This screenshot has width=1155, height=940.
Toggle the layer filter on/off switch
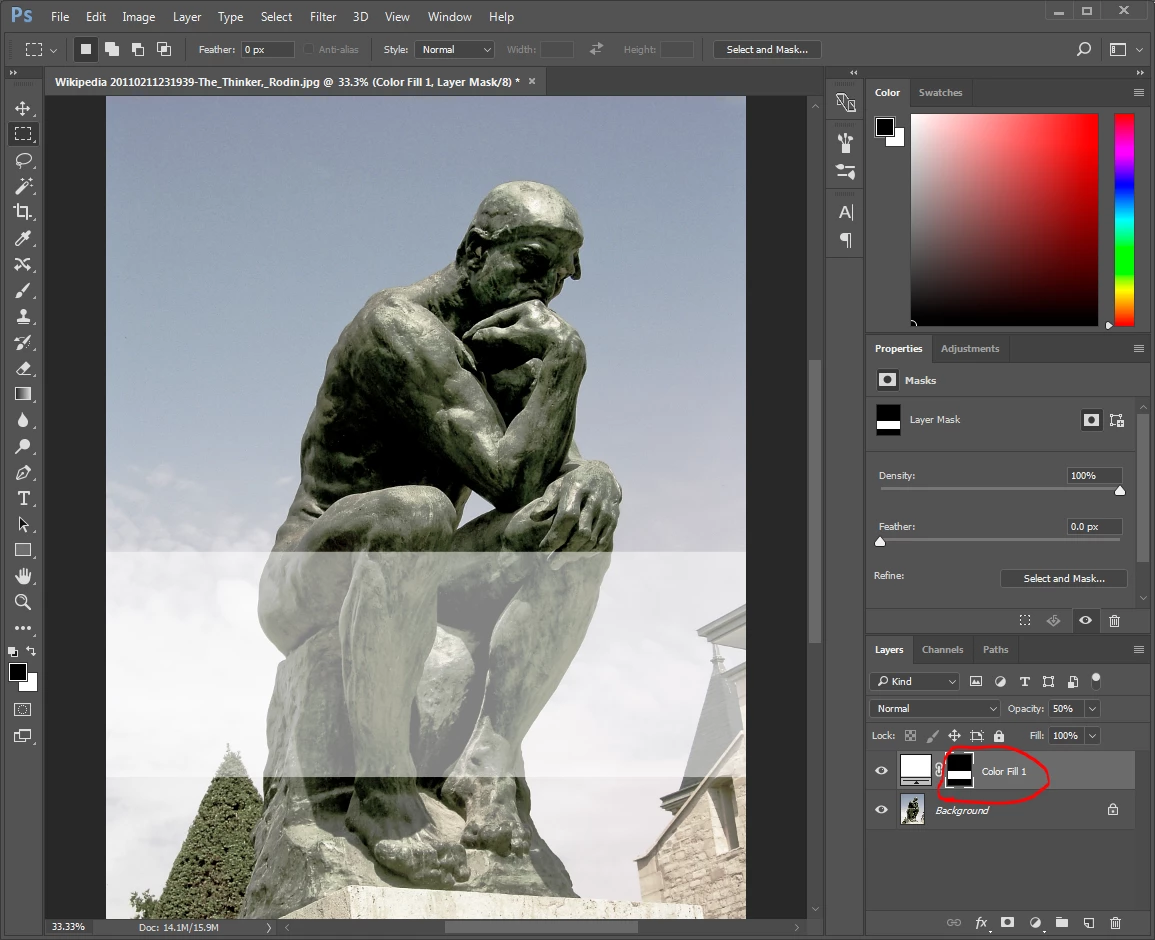click(1096, 680)
